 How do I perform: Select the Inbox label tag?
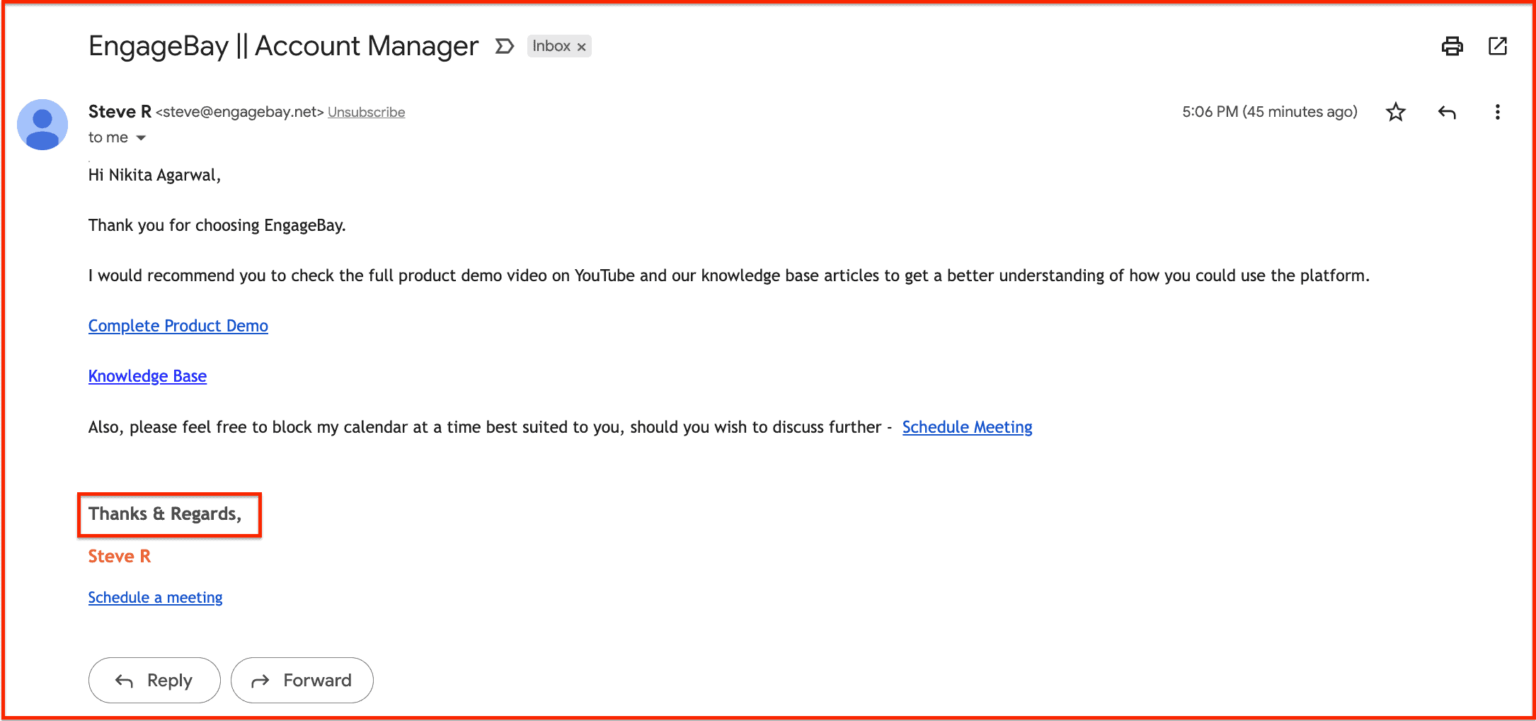click(x=551, y=46)
